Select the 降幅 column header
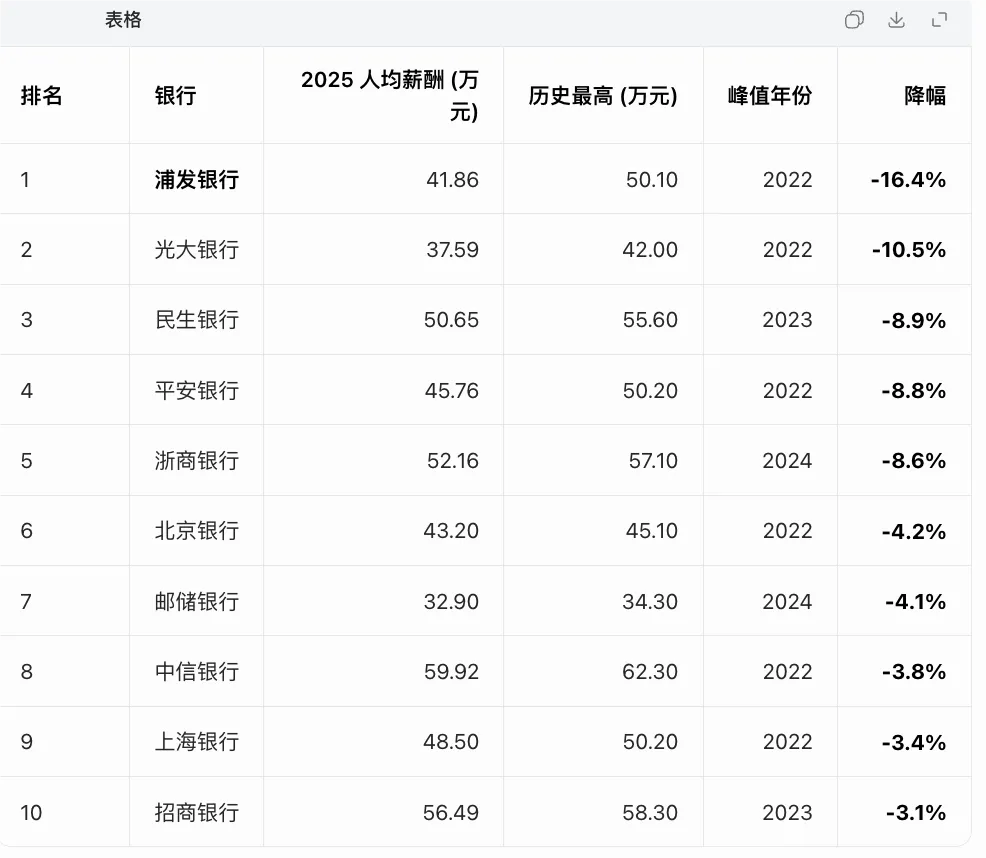The width and height of the screenshot is (986, 858). coord(925,96)
